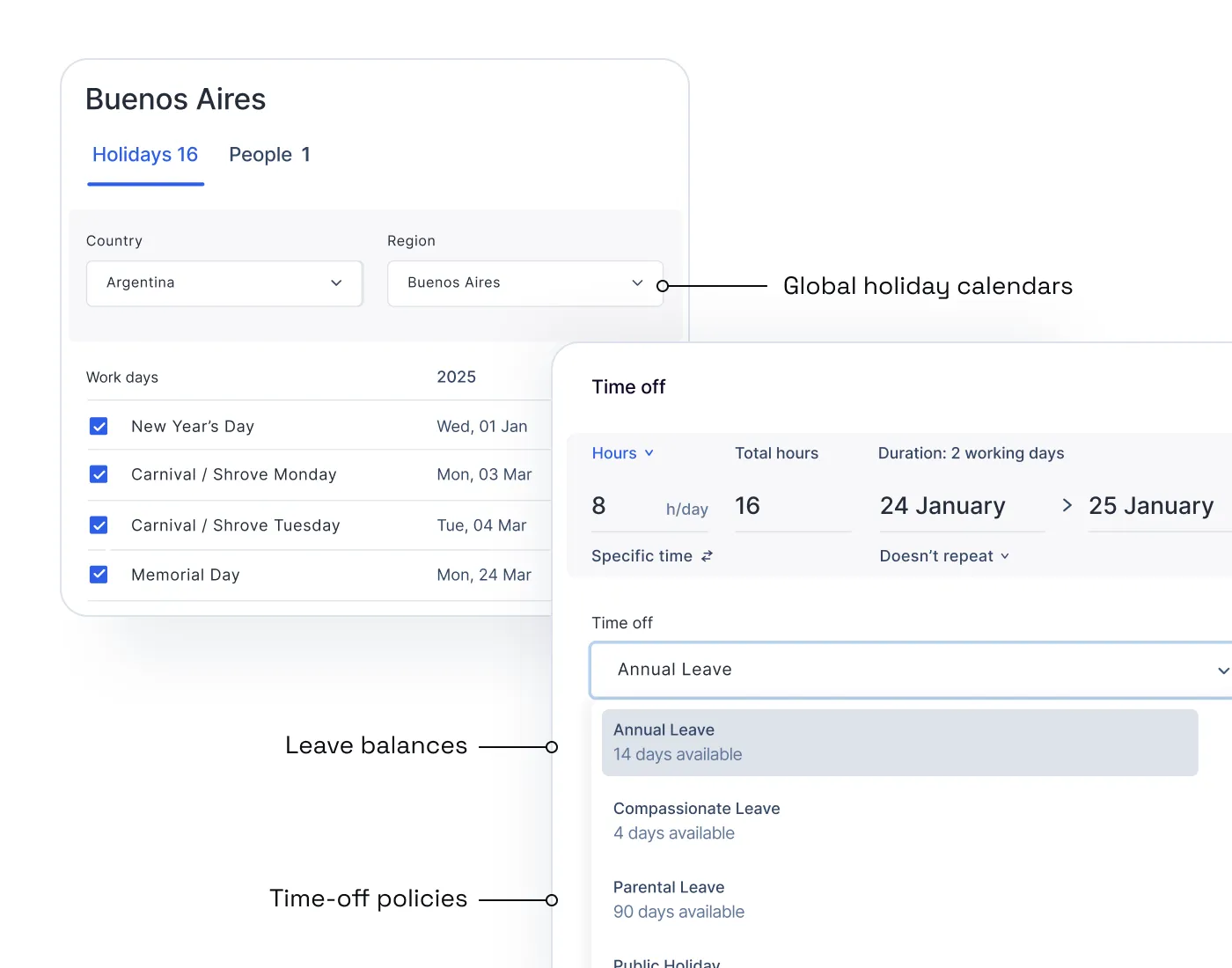Toggle the Memorial Day checkbox
The image size is (1232, 968).
point(99,575)
